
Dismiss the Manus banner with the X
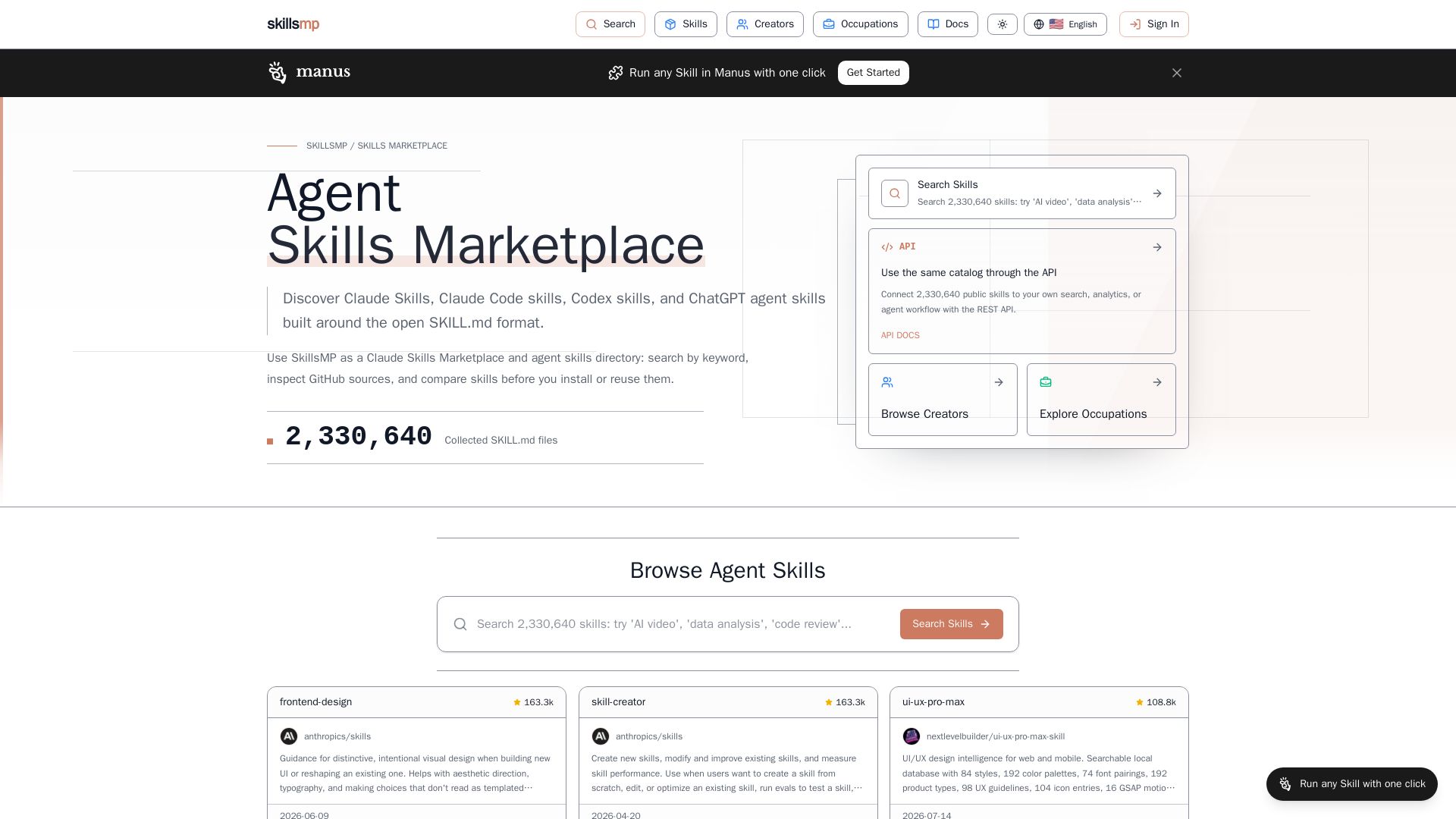(x=1177, y=73)
